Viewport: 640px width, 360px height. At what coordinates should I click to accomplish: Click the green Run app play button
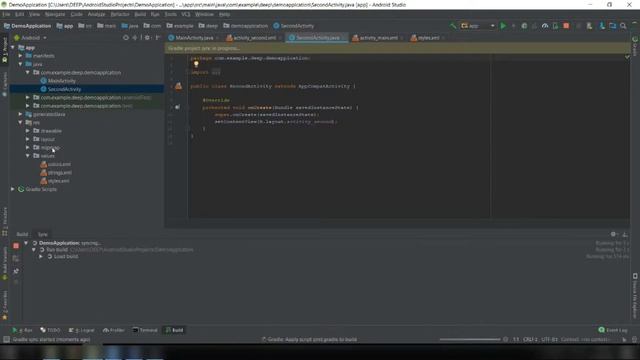click(x=503, y=26)
